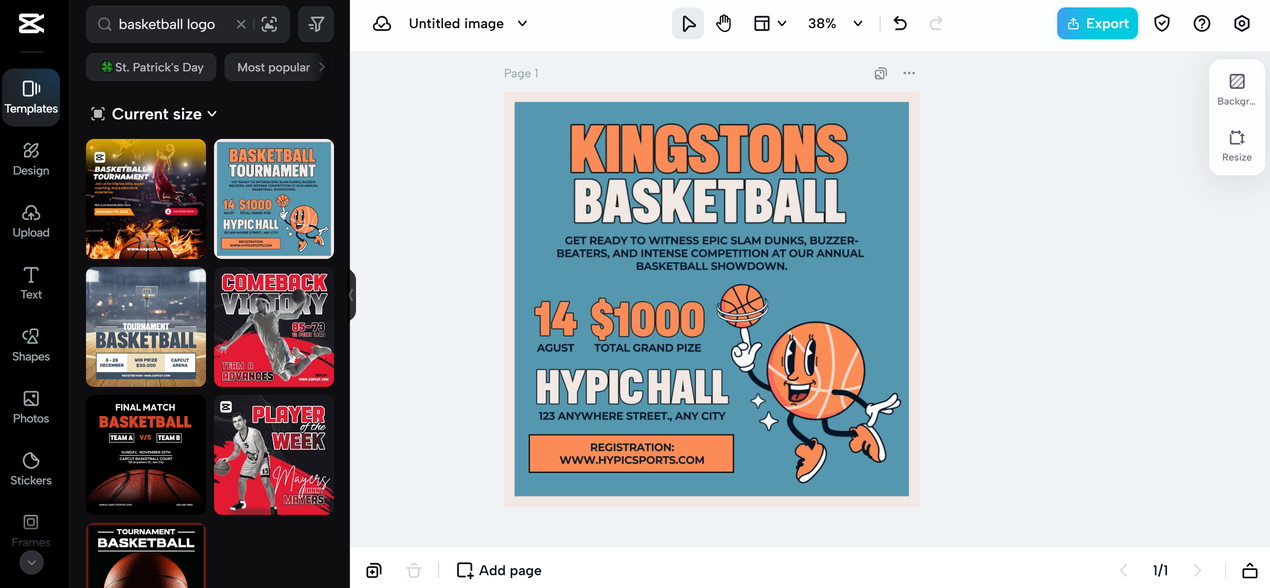The height and width of the screenshot is (588, 1270).
Task: Open the Untitled image title dropdown
Action: pos(468,24)
